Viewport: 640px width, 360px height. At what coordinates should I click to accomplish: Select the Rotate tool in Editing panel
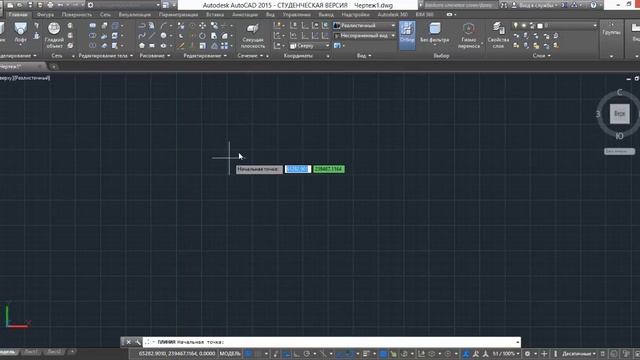(x=202, y=36)
